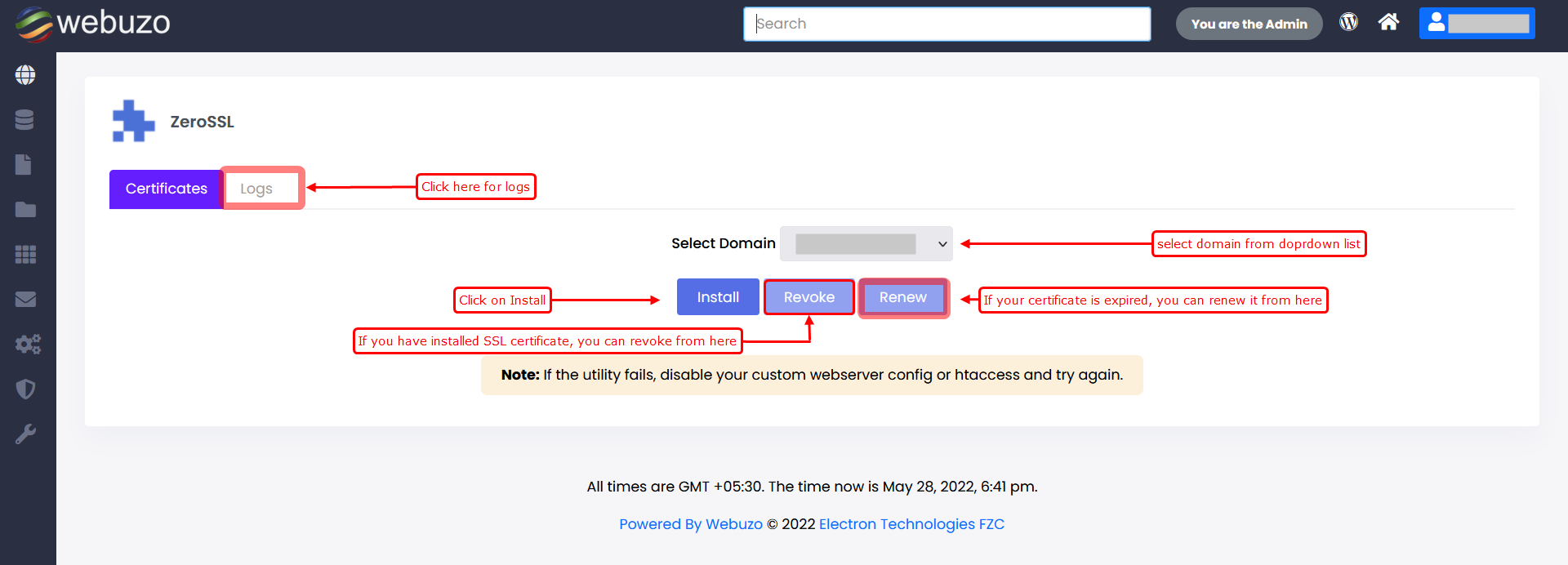This screenshot has width=1568, height=565.
Task: Click the Install button
Action: click(x=718, y=297)
